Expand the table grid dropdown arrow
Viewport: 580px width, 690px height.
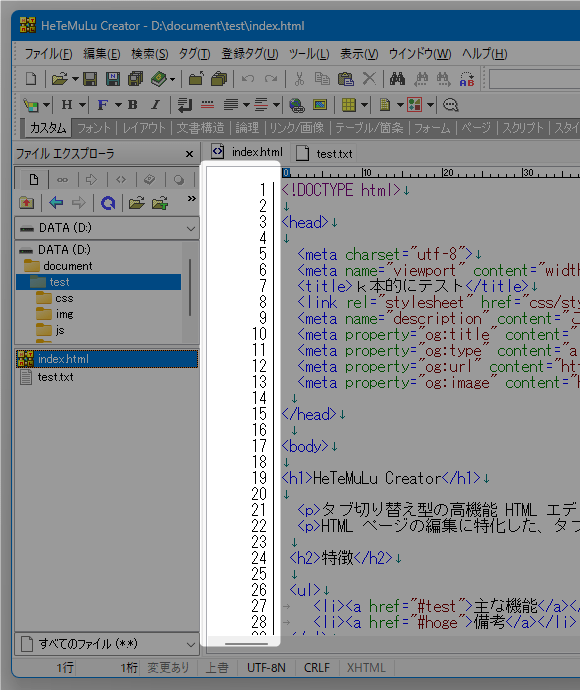point(364,105)
